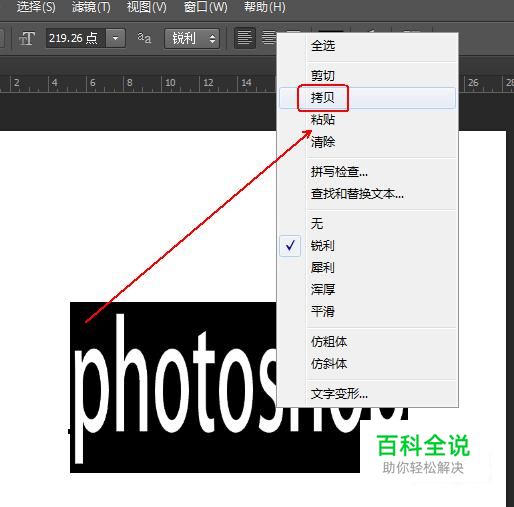Select 浑厚 anti-aliasing option

367,290
